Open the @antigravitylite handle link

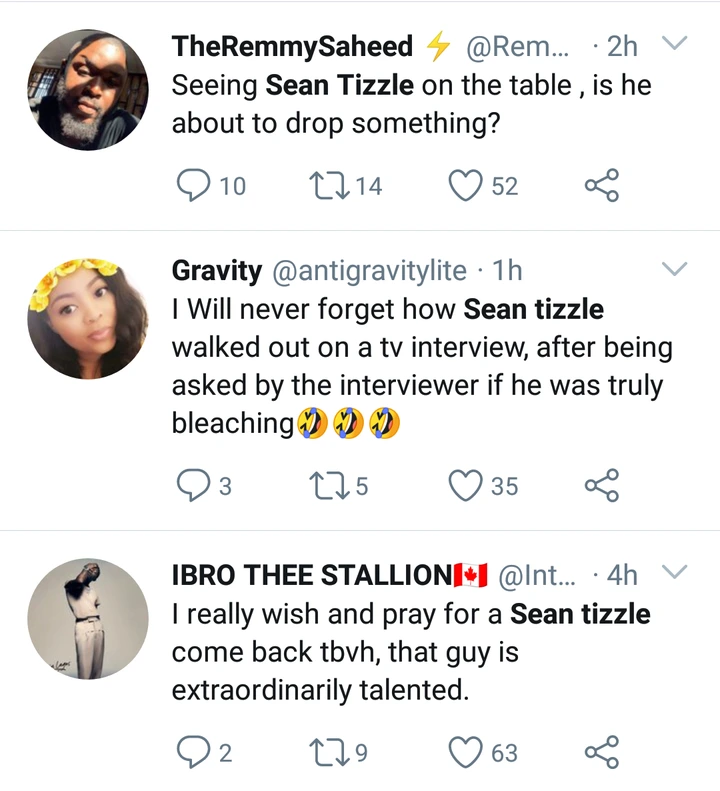(x=369, y=270)
